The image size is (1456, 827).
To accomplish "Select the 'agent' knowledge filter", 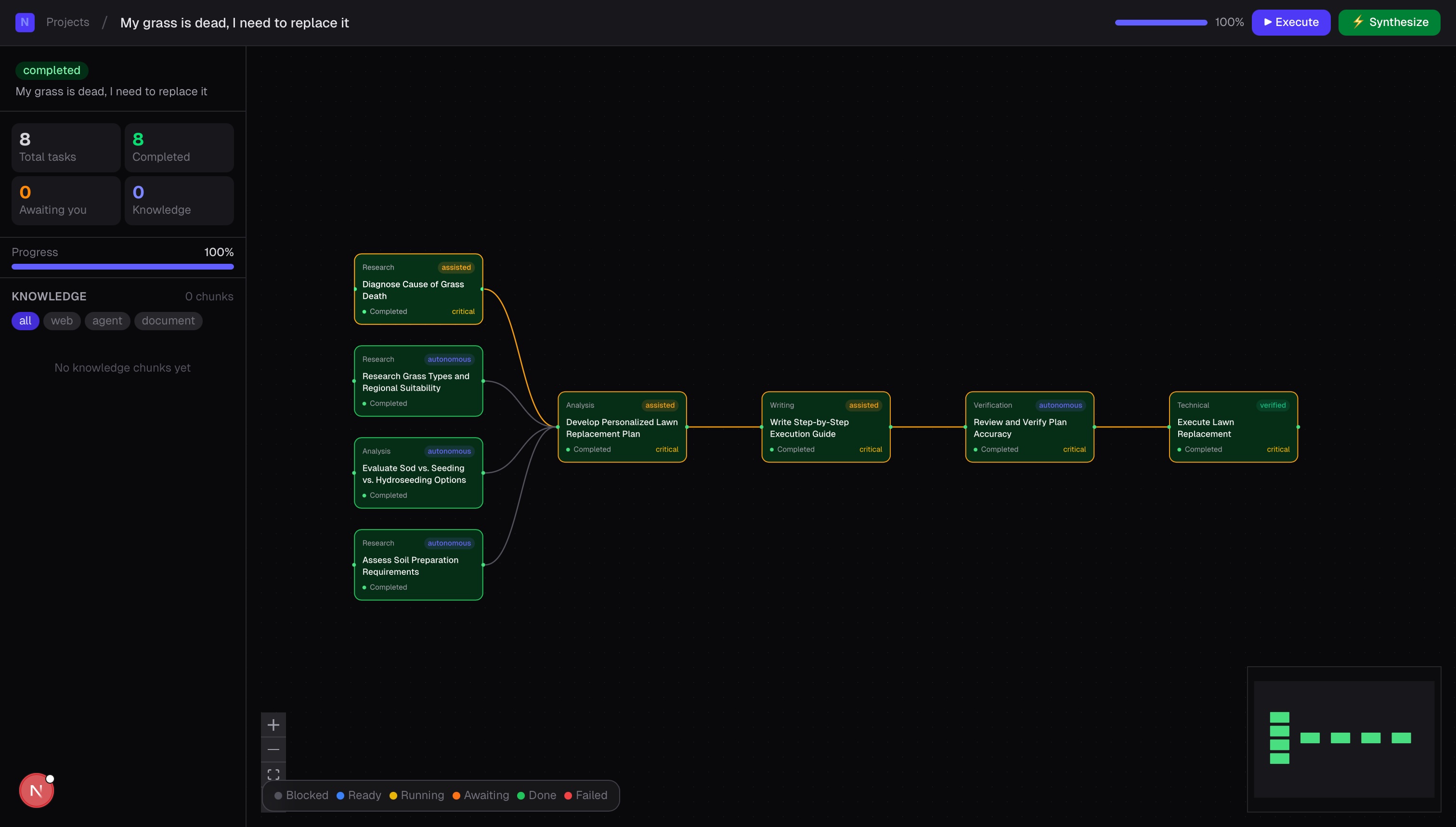I will [x=107, y=320].
